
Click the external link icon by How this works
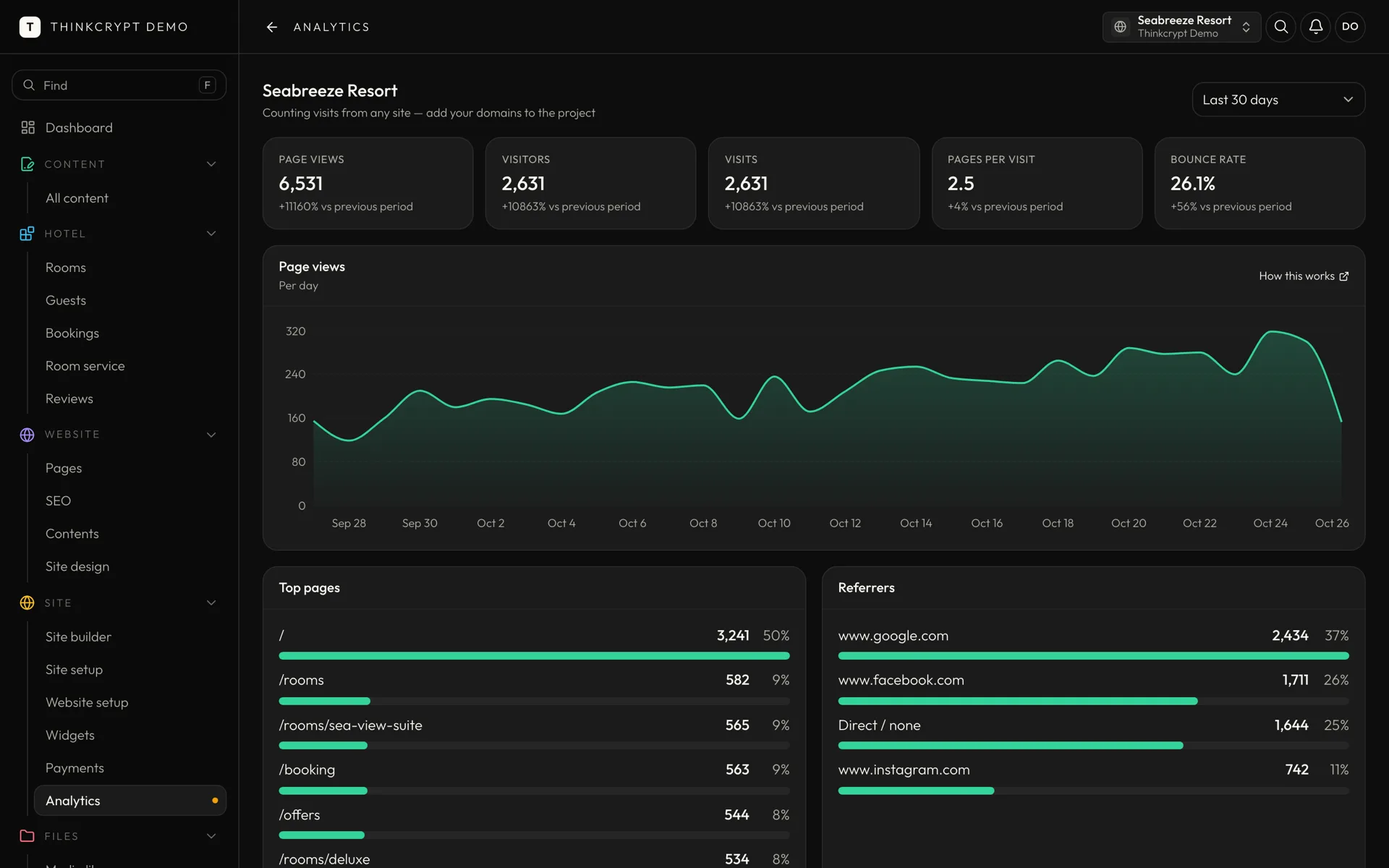coord(1344,276)
